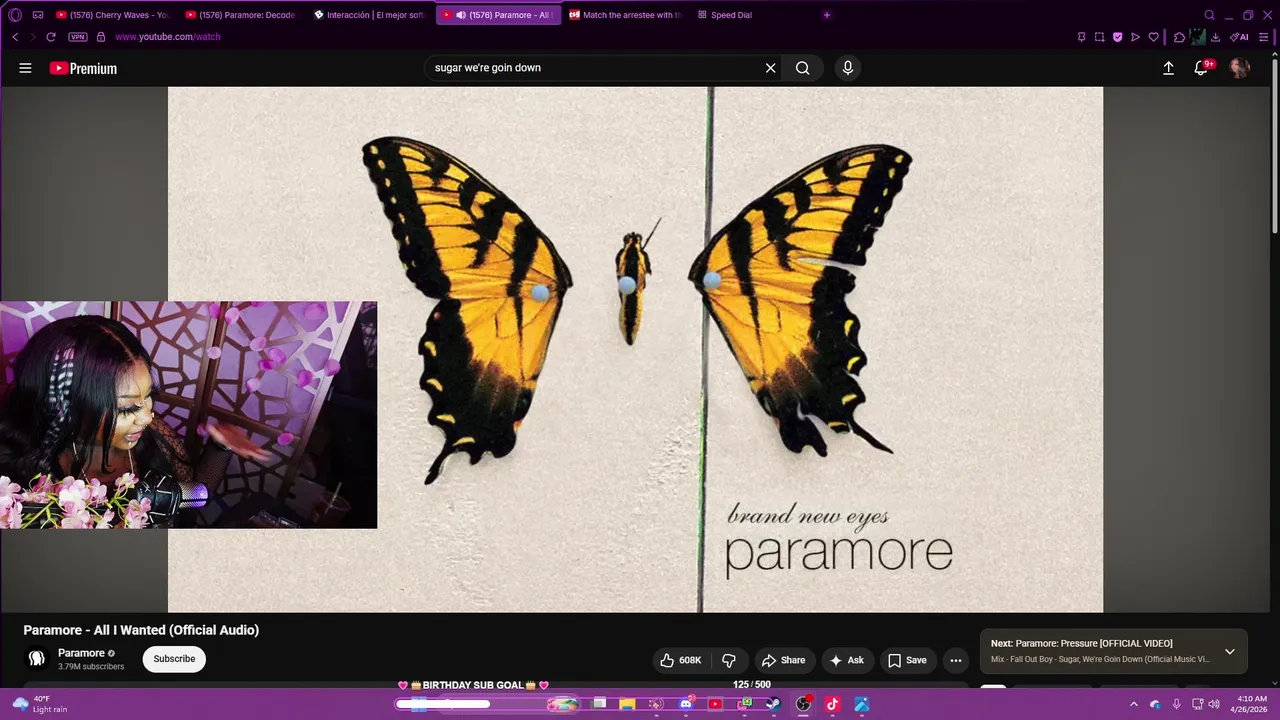This screenshot has height=720, width=1280.
Task: Share the Paramore video
Action: click(783, 660)
